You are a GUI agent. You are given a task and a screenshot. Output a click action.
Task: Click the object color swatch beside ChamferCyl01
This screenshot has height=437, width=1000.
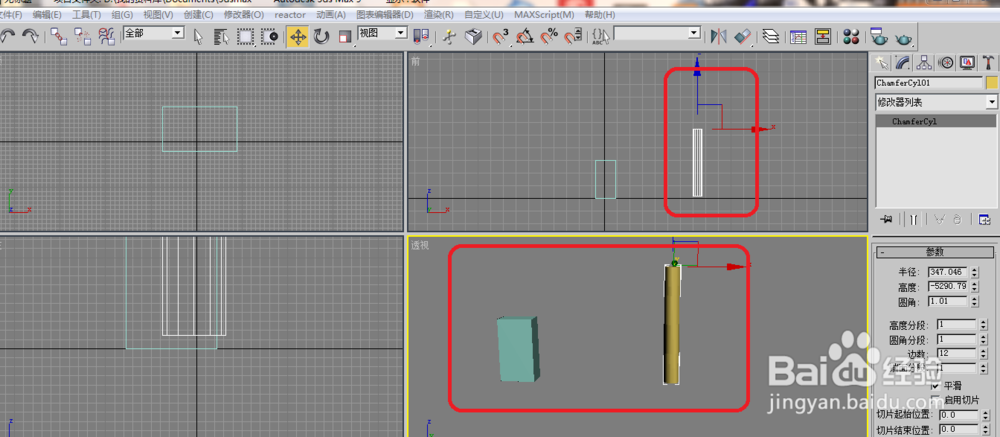point(991,83)
